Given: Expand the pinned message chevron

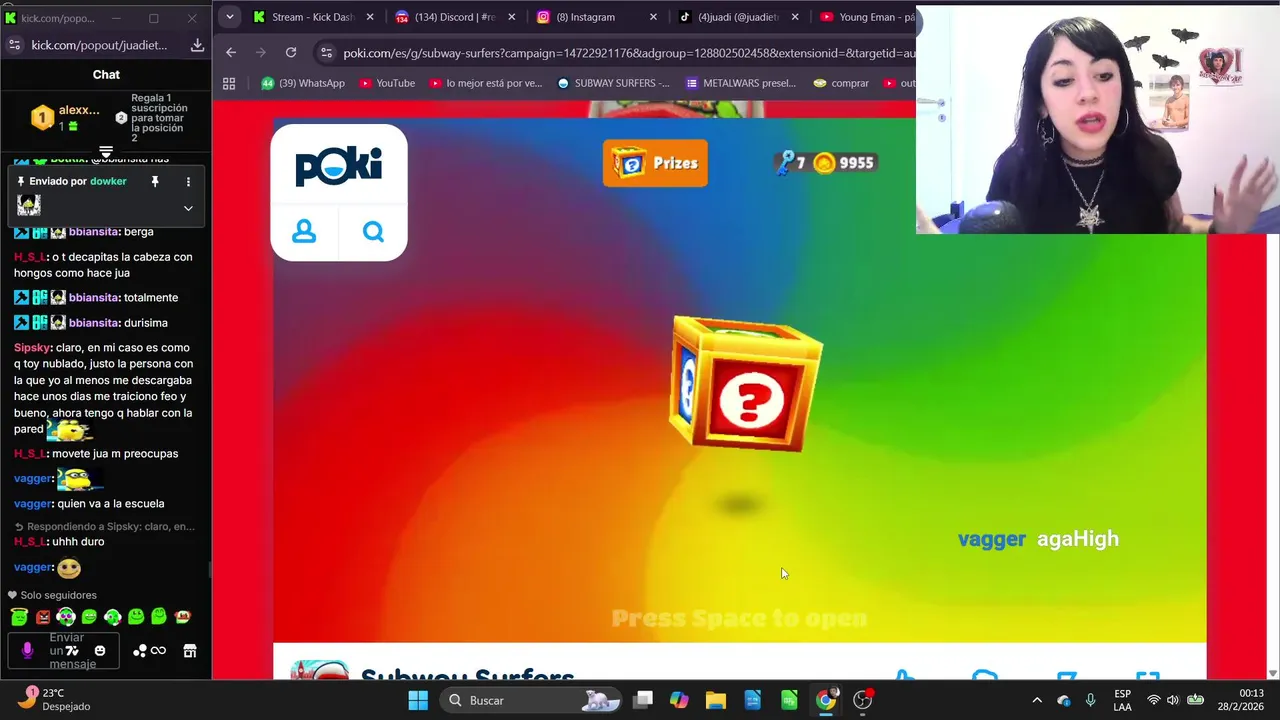Looking at the screenshot, I should (188, 208).
